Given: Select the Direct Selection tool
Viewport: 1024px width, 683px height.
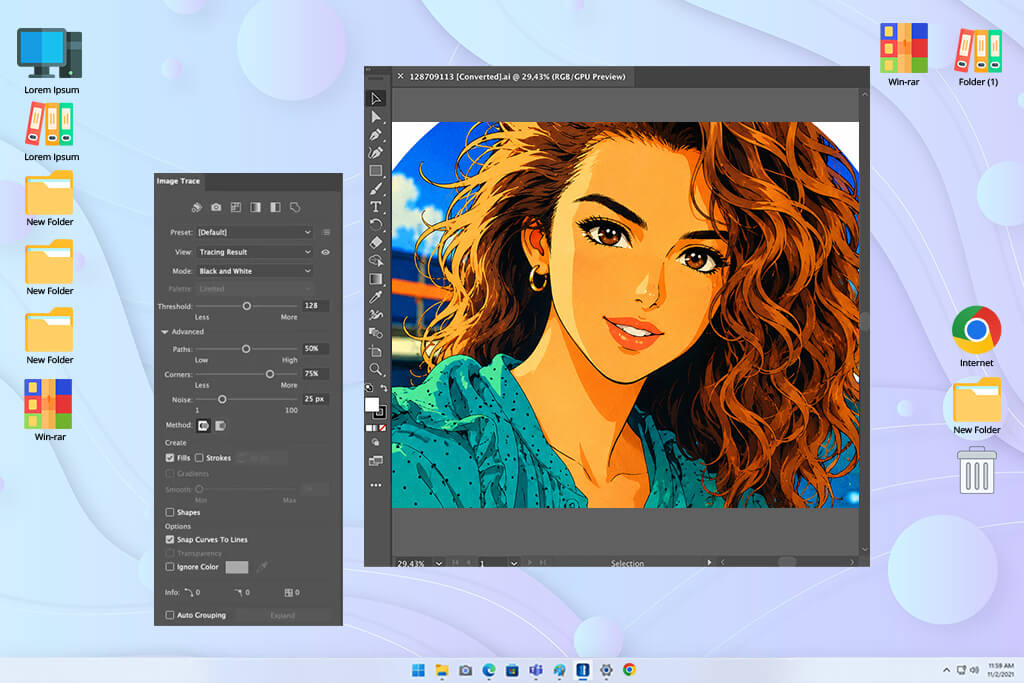Looking at the screenshot, I should coord(376,117).
